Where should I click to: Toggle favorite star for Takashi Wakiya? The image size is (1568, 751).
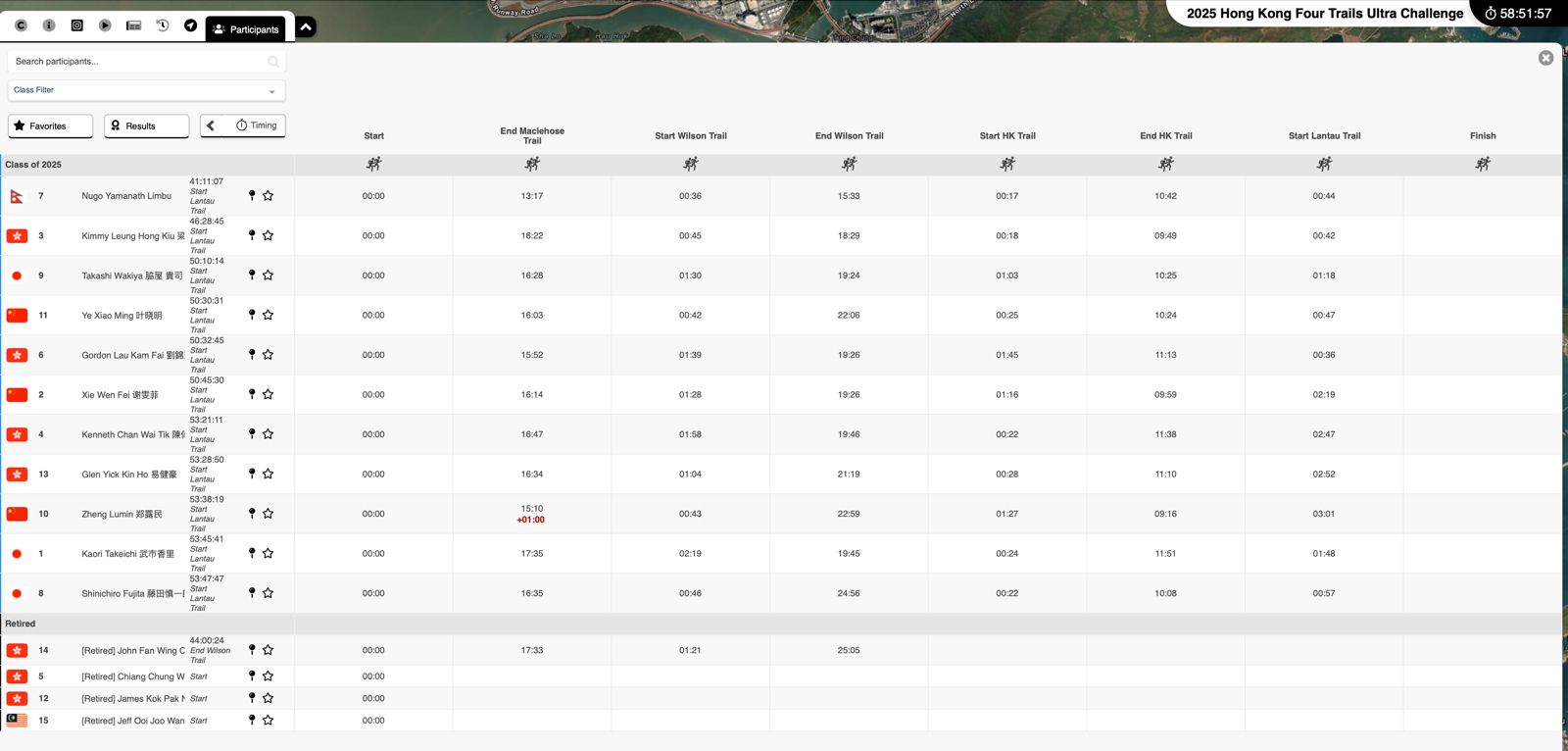click(268, 275)
